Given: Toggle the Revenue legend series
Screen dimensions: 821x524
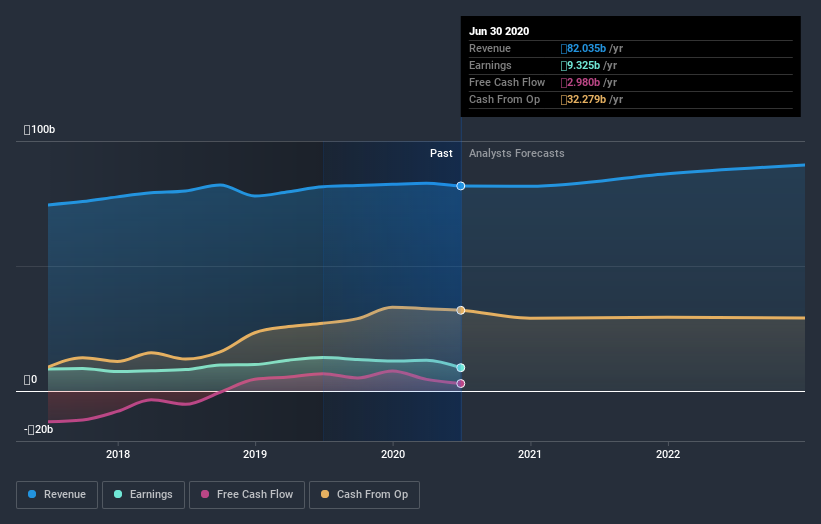Looking at the screenshot, I should click(57, 495).
